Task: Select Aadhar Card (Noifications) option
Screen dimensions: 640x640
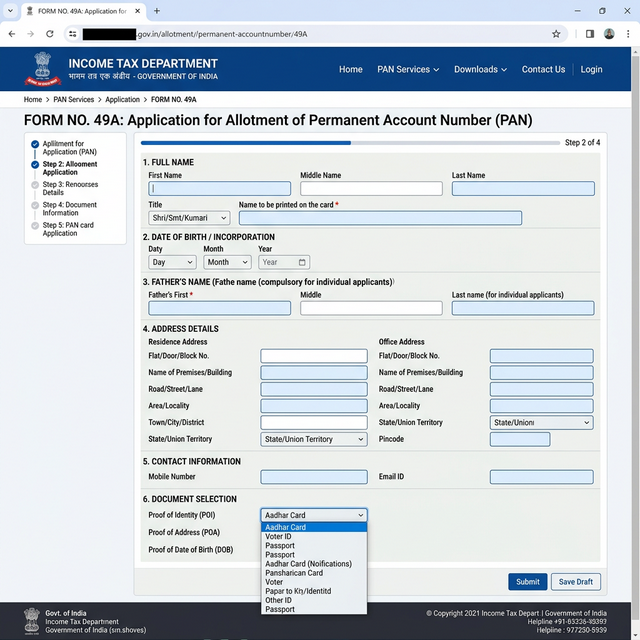Action: (314, 564)
